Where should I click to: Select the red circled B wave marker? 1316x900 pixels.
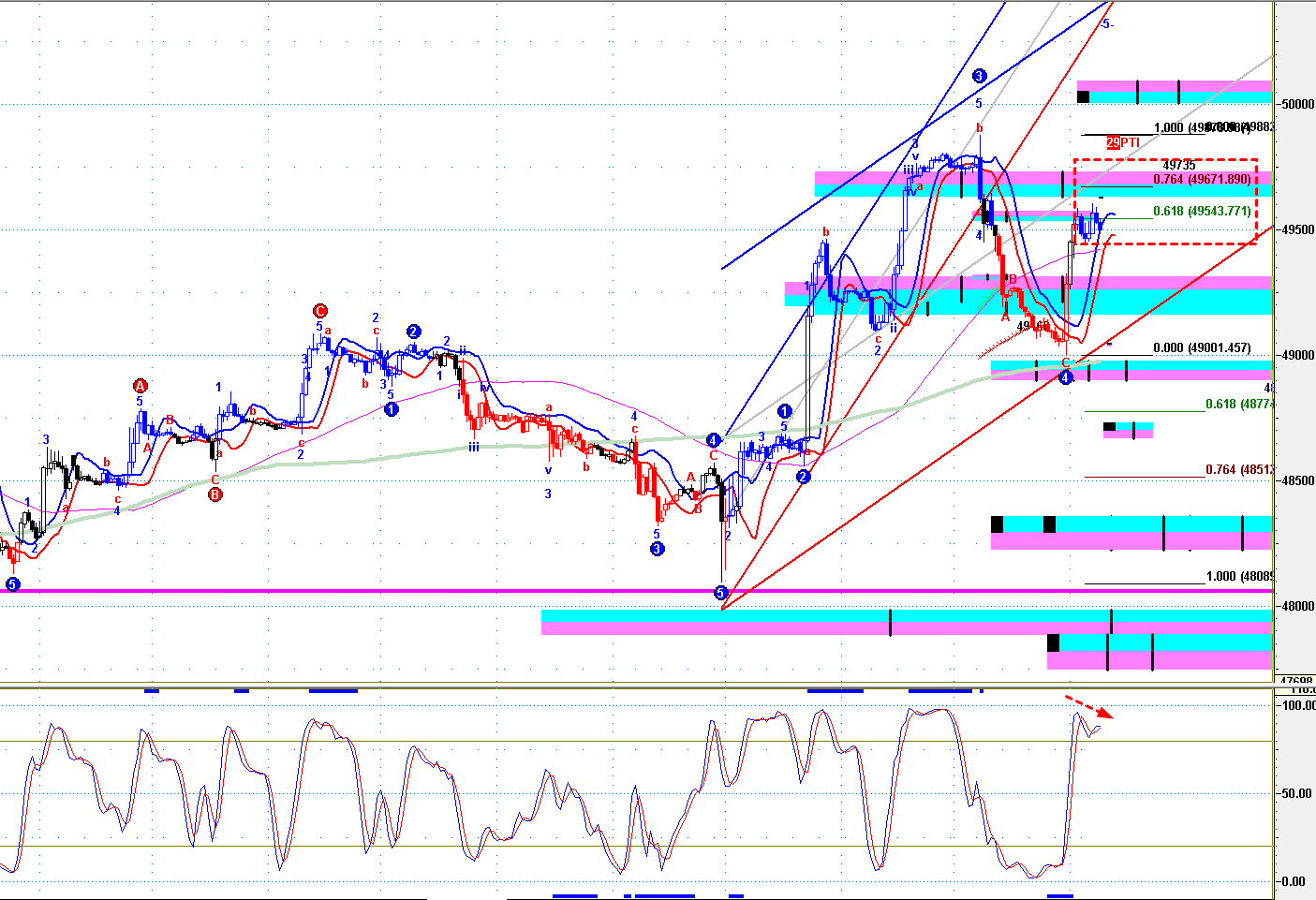click(215, 494)
